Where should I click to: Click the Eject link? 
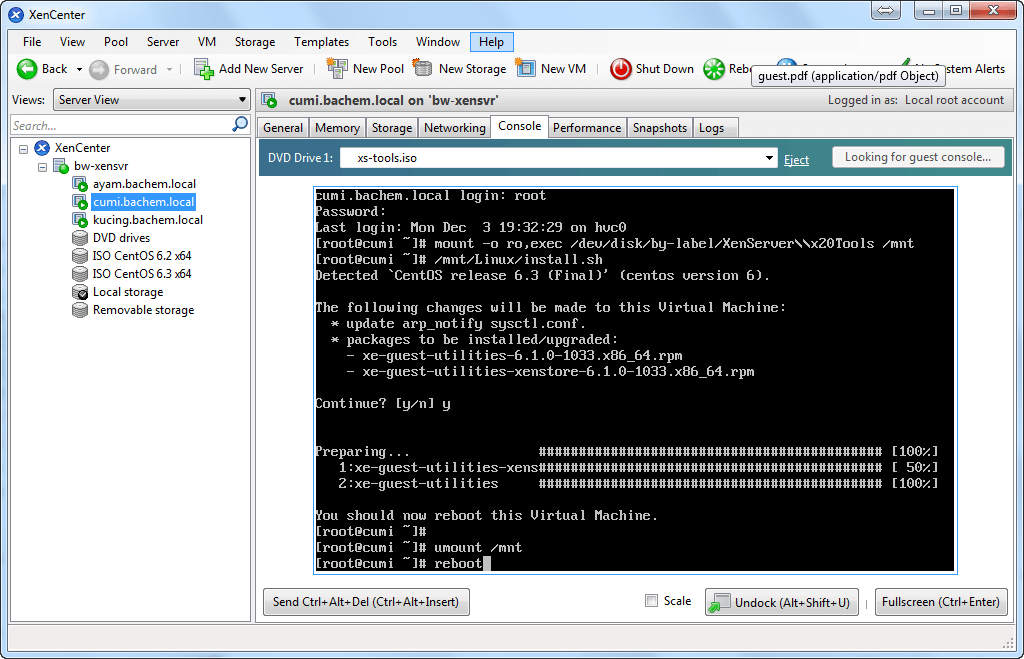click(796, 160)
